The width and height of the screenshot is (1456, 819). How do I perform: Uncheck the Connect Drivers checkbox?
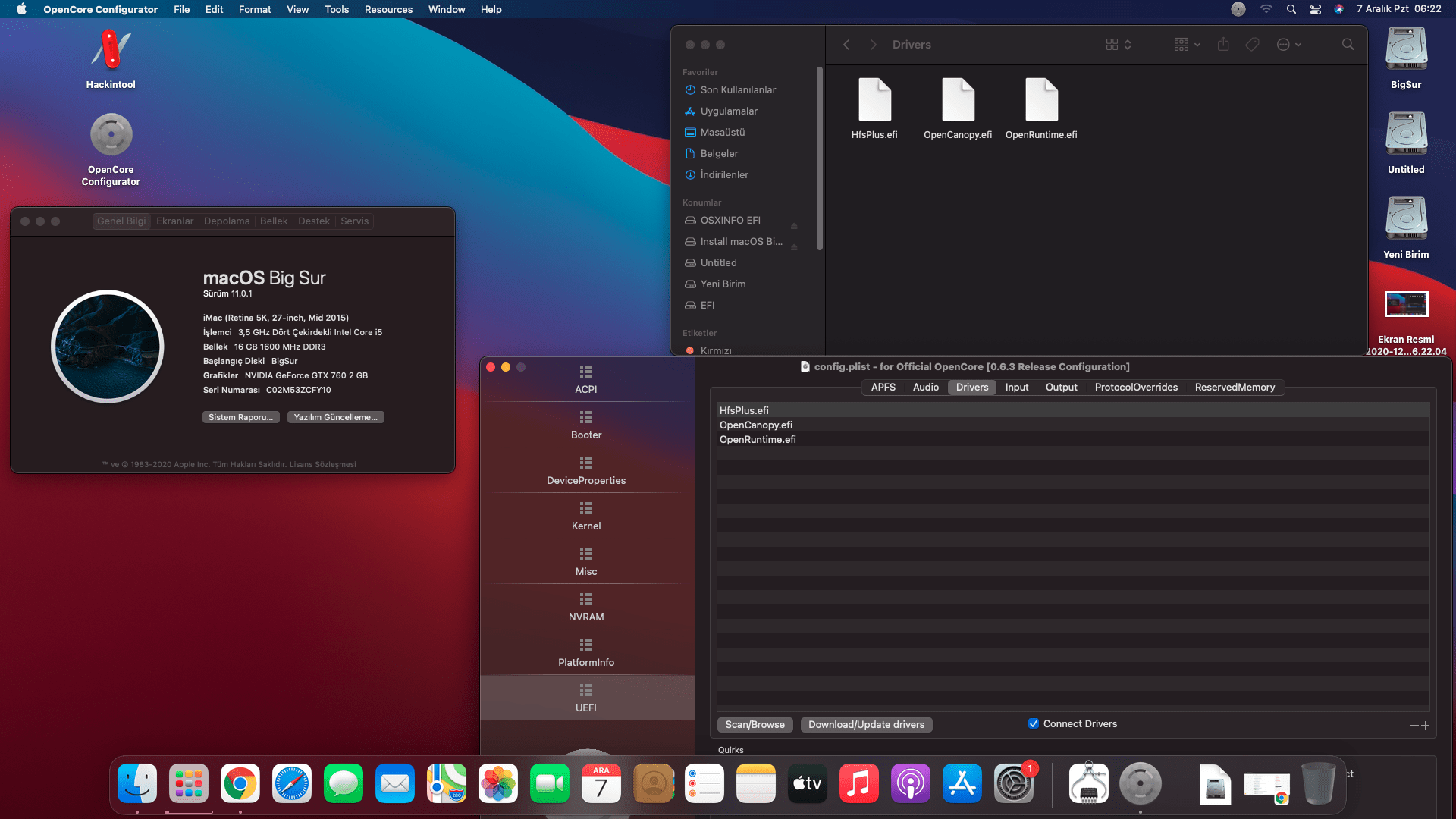pyautogui.click(x=1033, y=723)
